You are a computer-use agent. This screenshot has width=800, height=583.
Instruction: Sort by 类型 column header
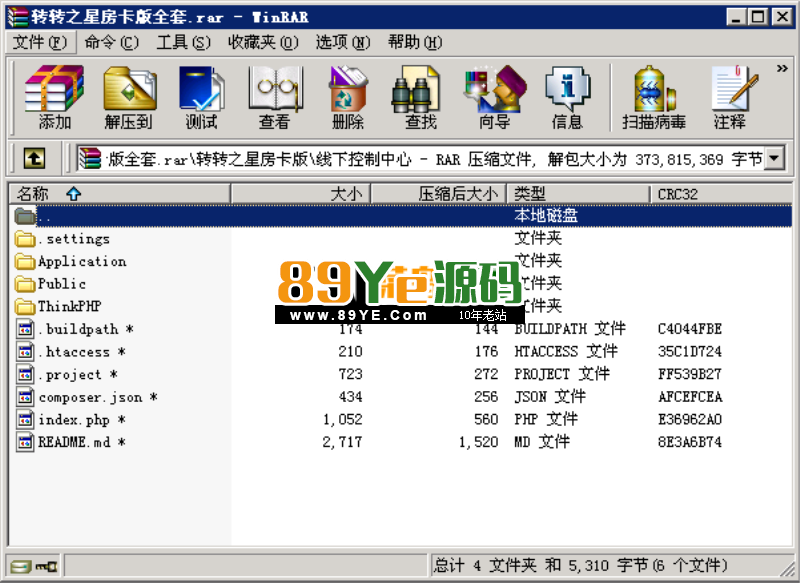578,194
